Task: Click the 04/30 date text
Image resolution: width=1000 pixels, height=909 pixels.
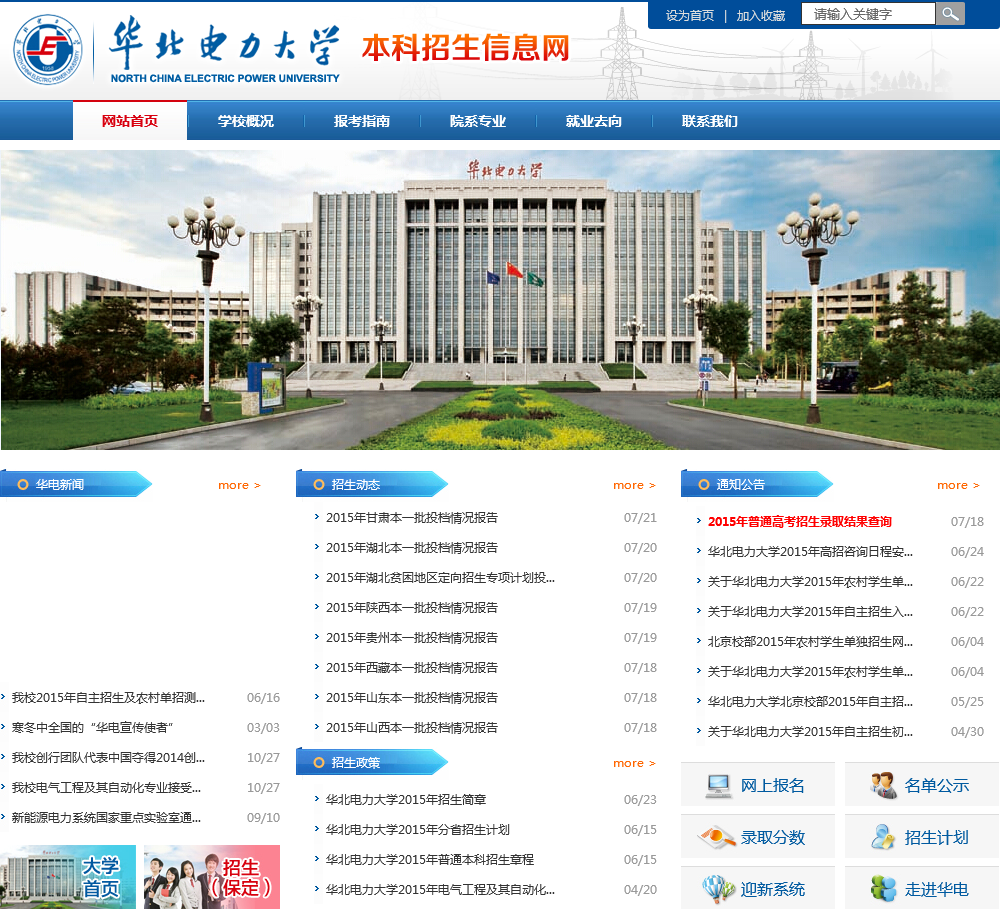Action: pos(967,731)
